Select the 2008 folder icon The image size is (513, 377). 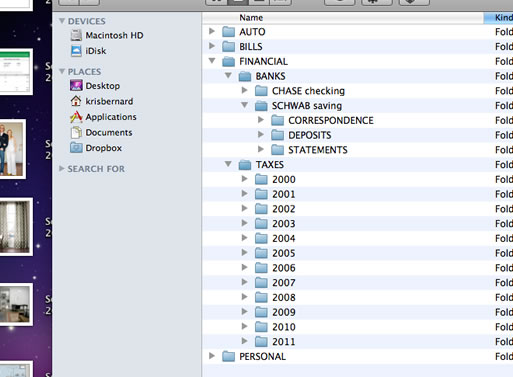coord(261,298)
